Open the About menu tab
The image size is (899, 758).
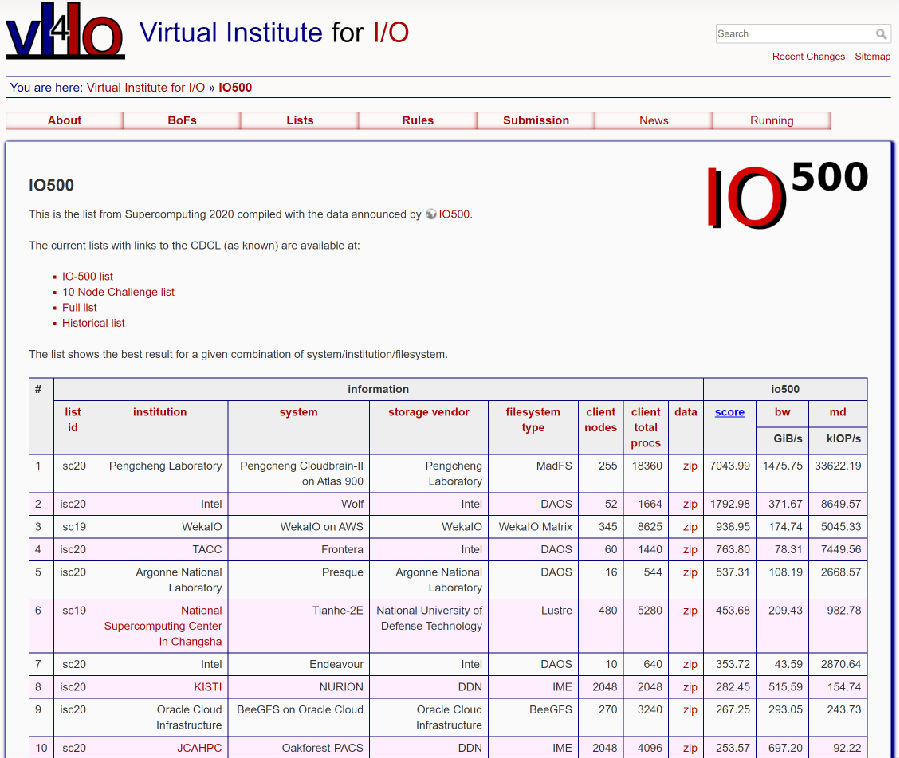tap(64, 120)
